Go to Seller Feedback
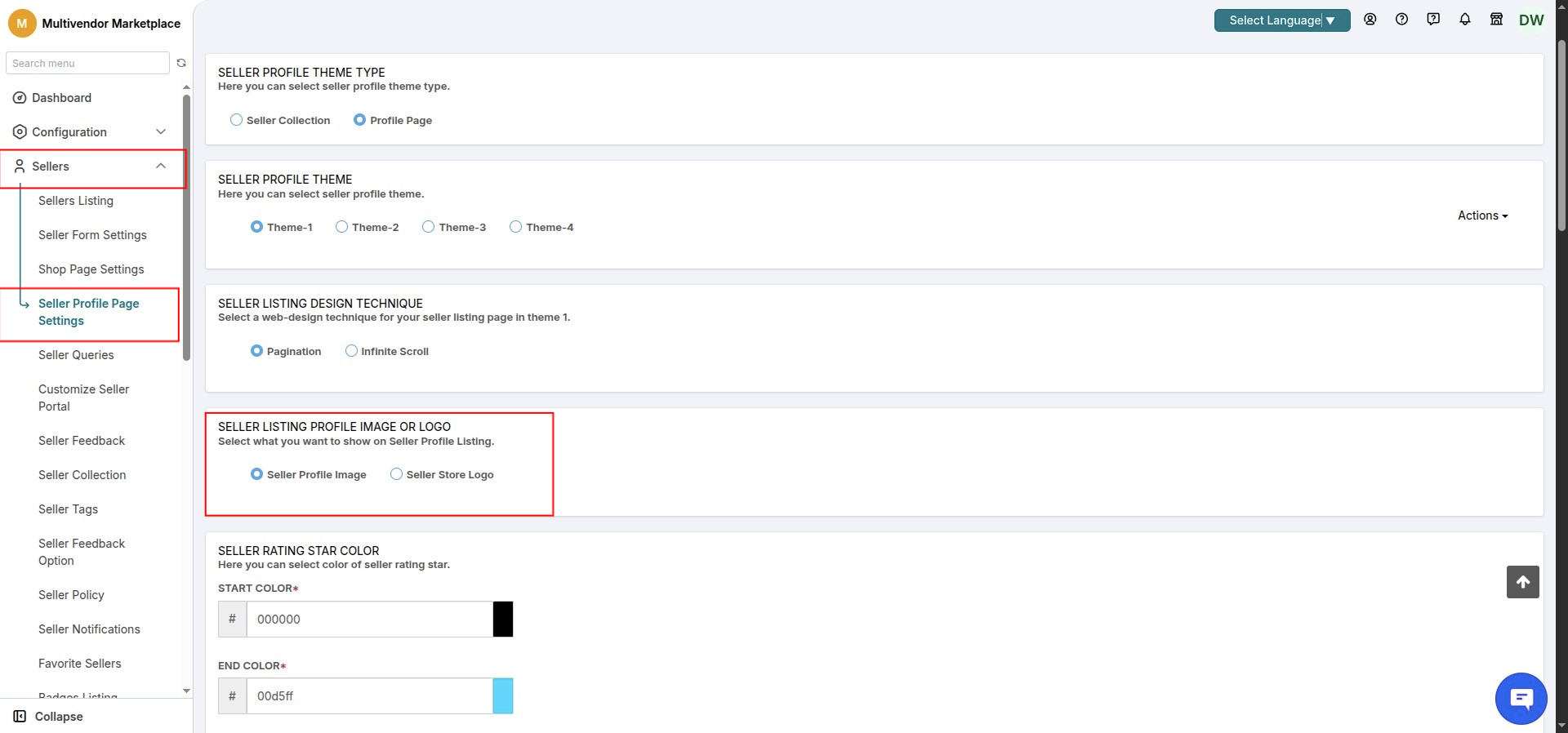 pos(82,441)
